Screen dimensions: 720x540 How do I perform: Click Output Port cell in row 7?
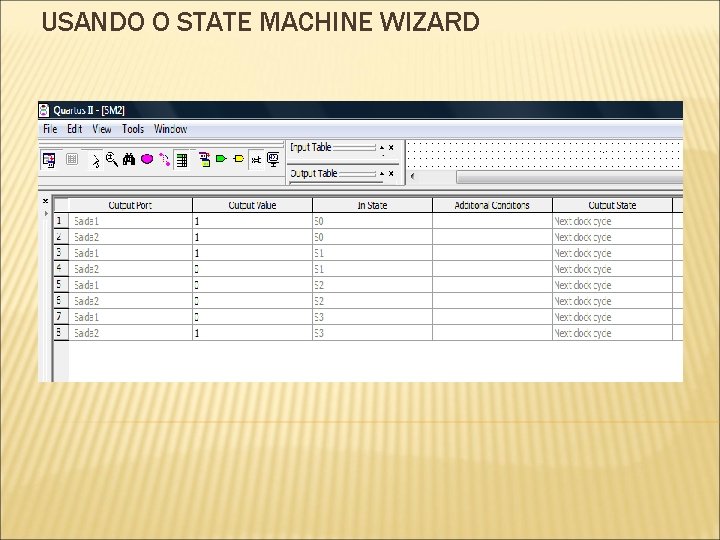130,317
